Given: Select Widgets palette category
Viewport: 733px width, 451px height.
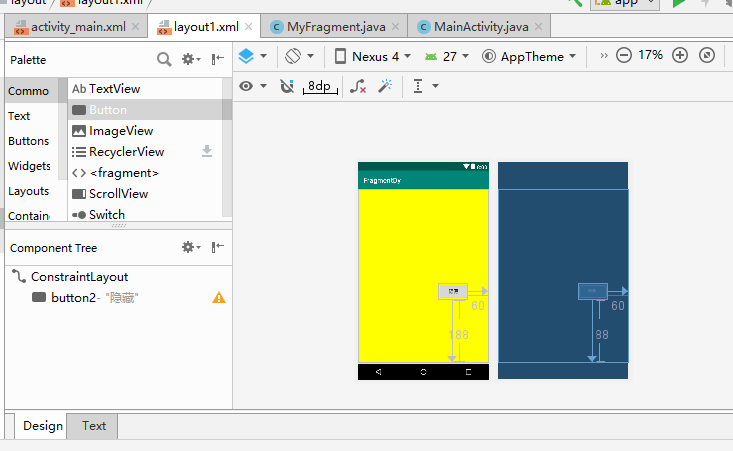Looking at the screenshot, I should point(29,166).
